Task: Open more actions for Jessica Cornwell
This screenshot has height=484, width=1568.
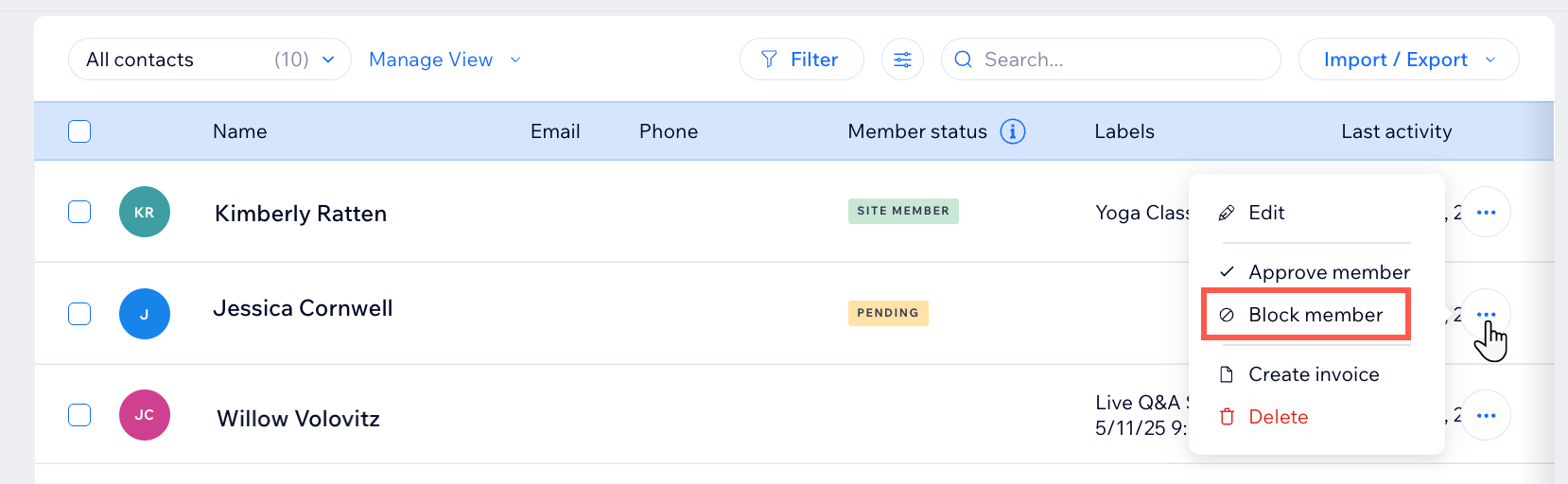Action: [1486, 314]
